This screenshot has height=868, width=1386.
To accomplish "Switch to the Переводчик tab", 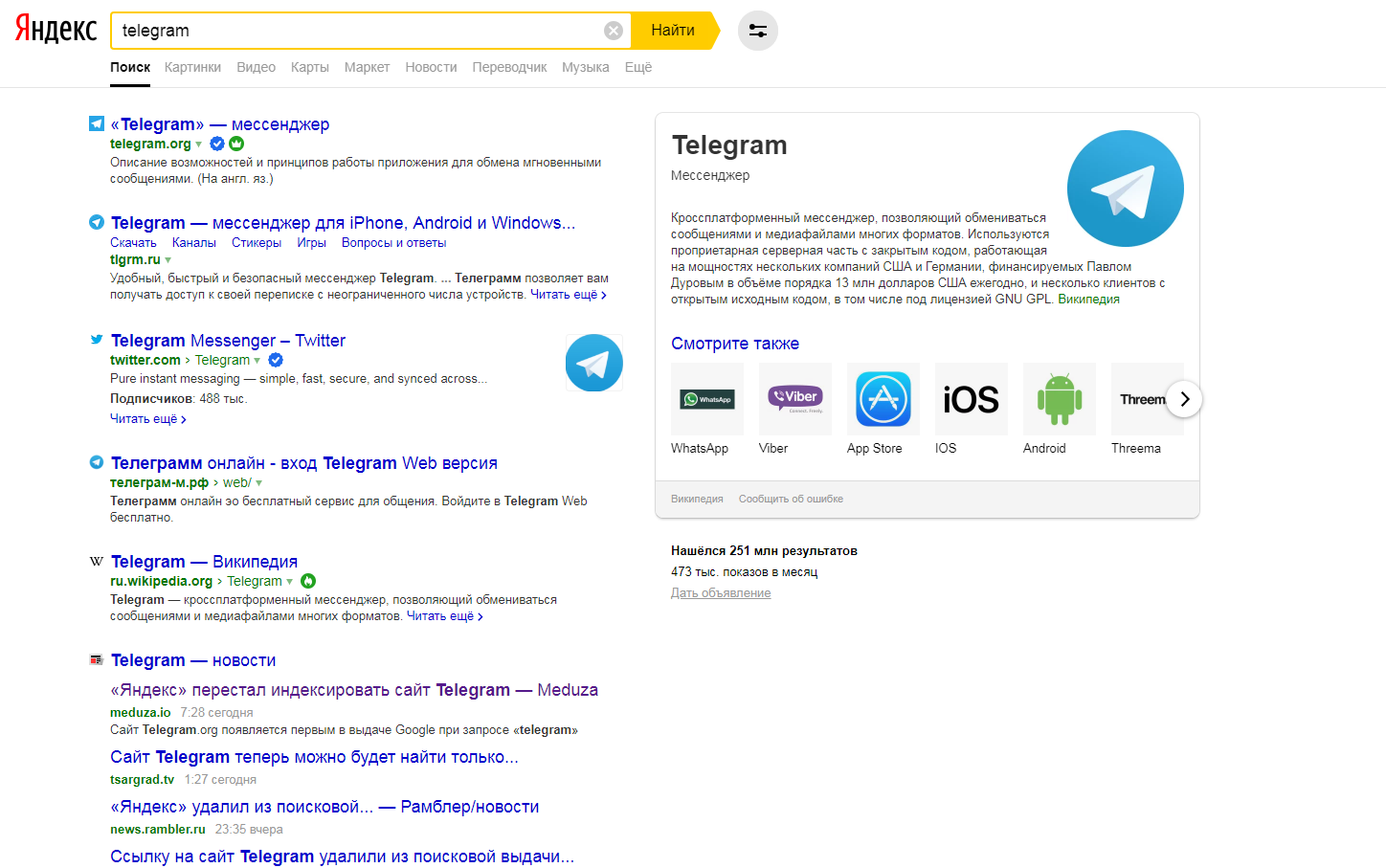I will click(509, 67).
